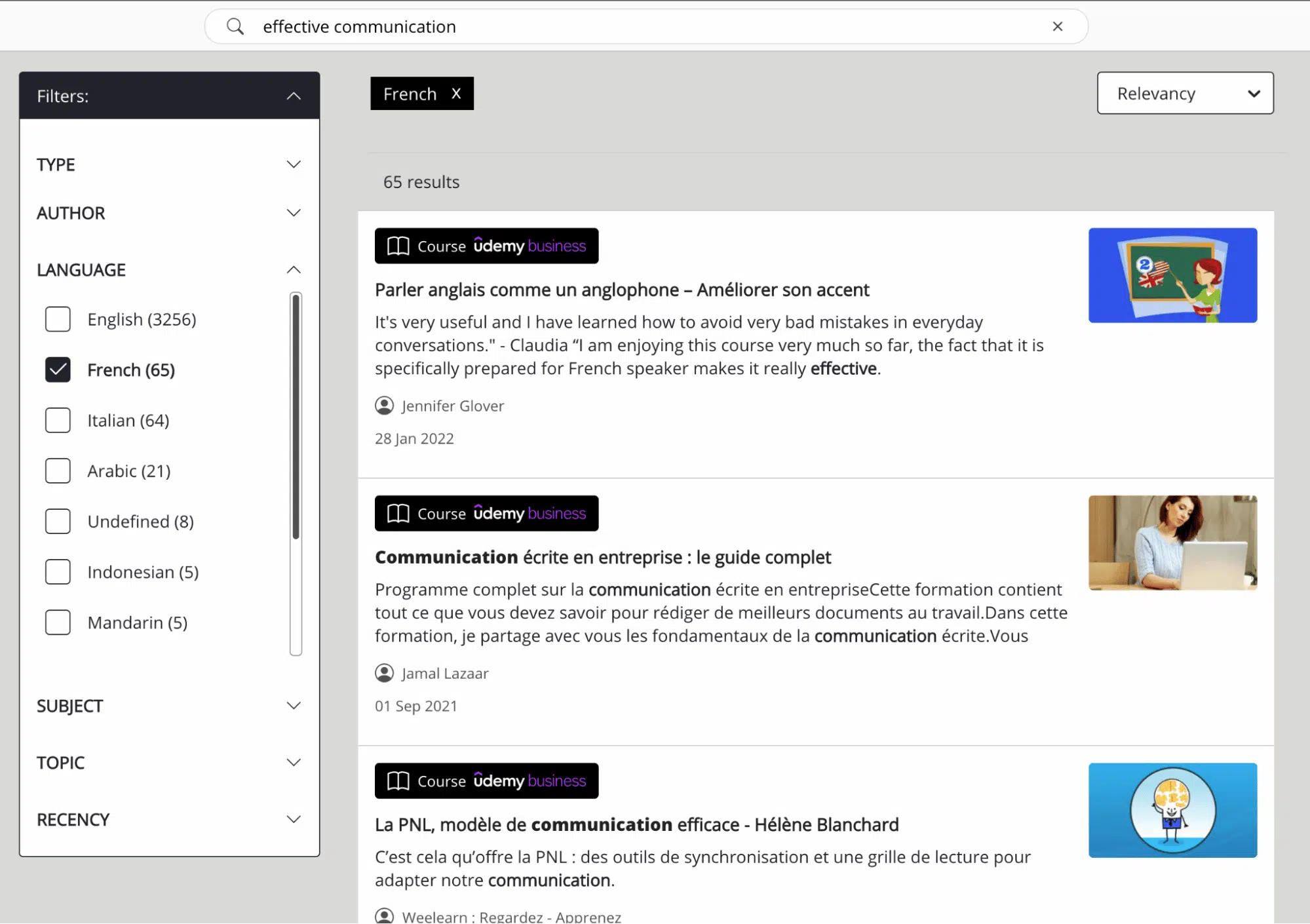Viewport: 1310px width, 924px height.
Task: Click the author icon beside Jamal Lazaar
Action: click(x=384, y=673)
